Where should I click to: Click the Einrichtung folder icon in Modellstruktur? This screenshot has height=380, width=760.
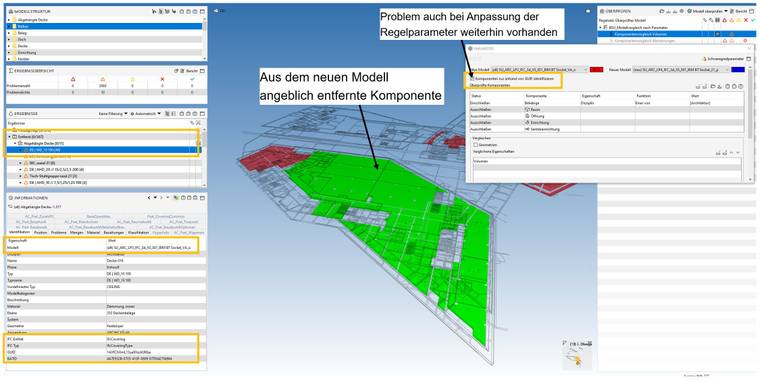tap(15, 52)
